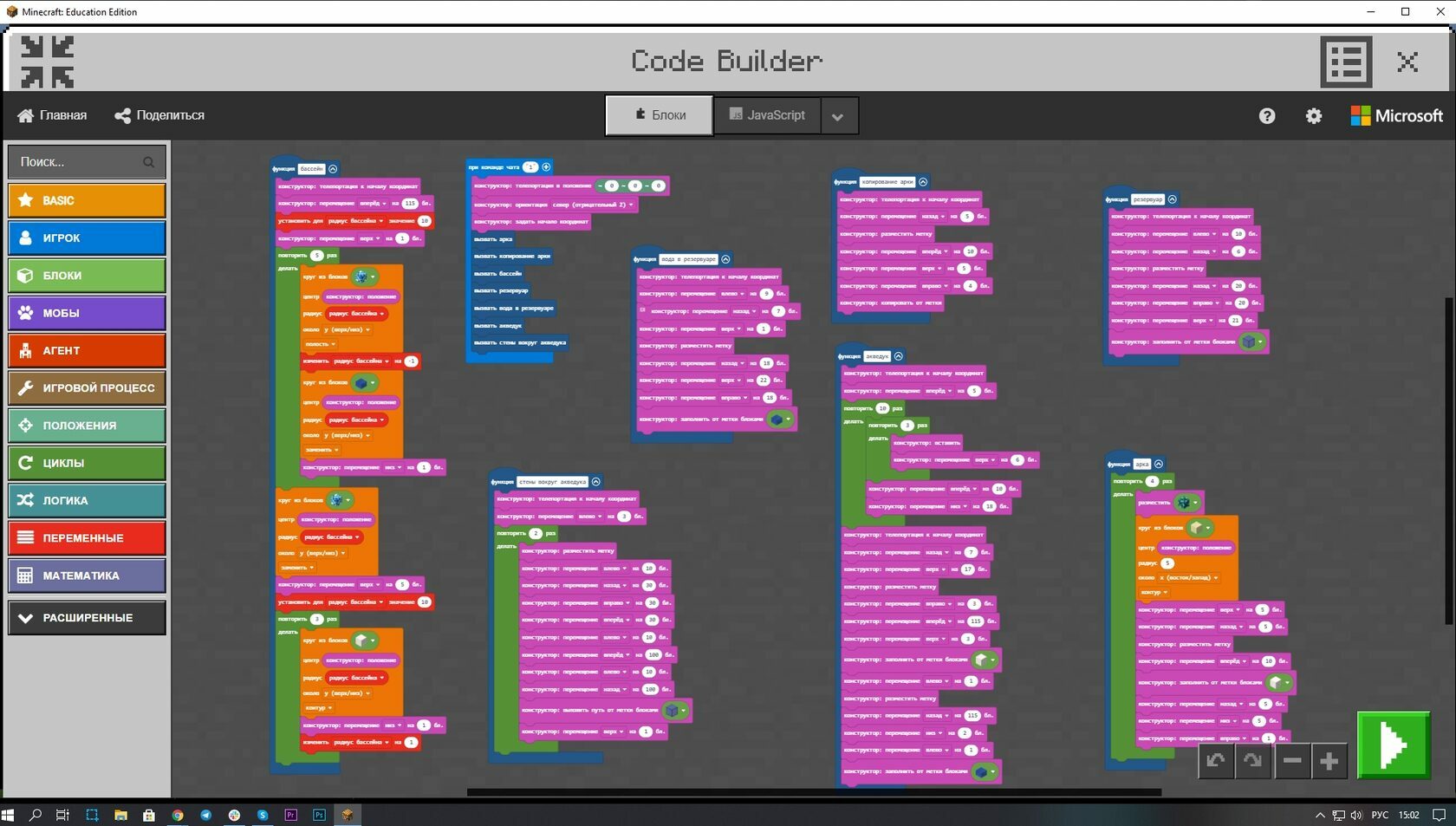Viewport: 1456px width, 826px height.
Task: Run the program with the green play button
Action: [x=1394, y=745]
